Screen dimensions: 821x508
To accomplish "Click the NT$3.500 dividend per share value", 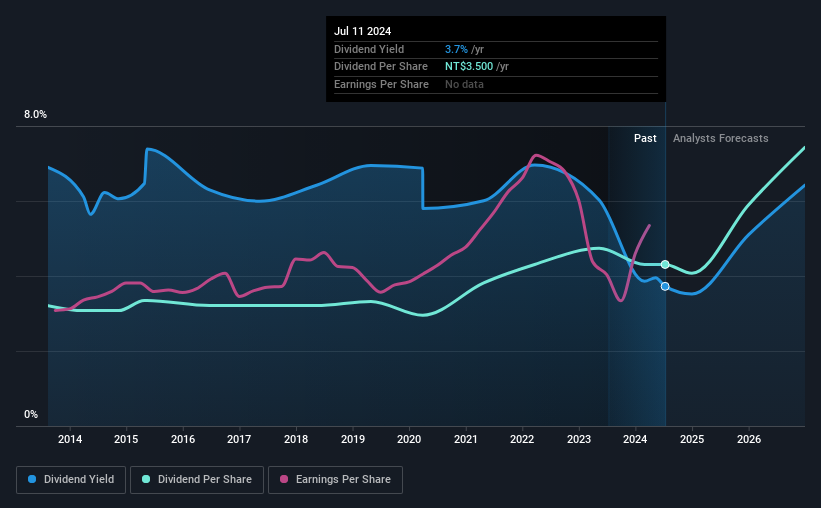I will click(469, 67).
